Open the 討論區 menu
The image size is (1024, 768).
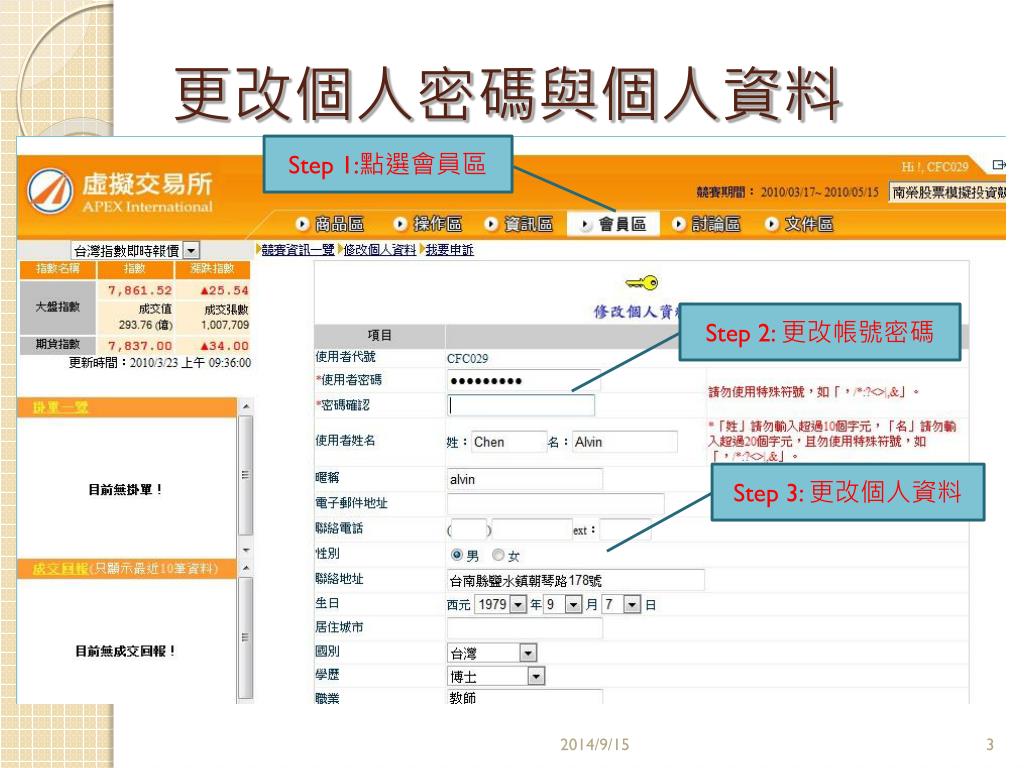[716, 224]
